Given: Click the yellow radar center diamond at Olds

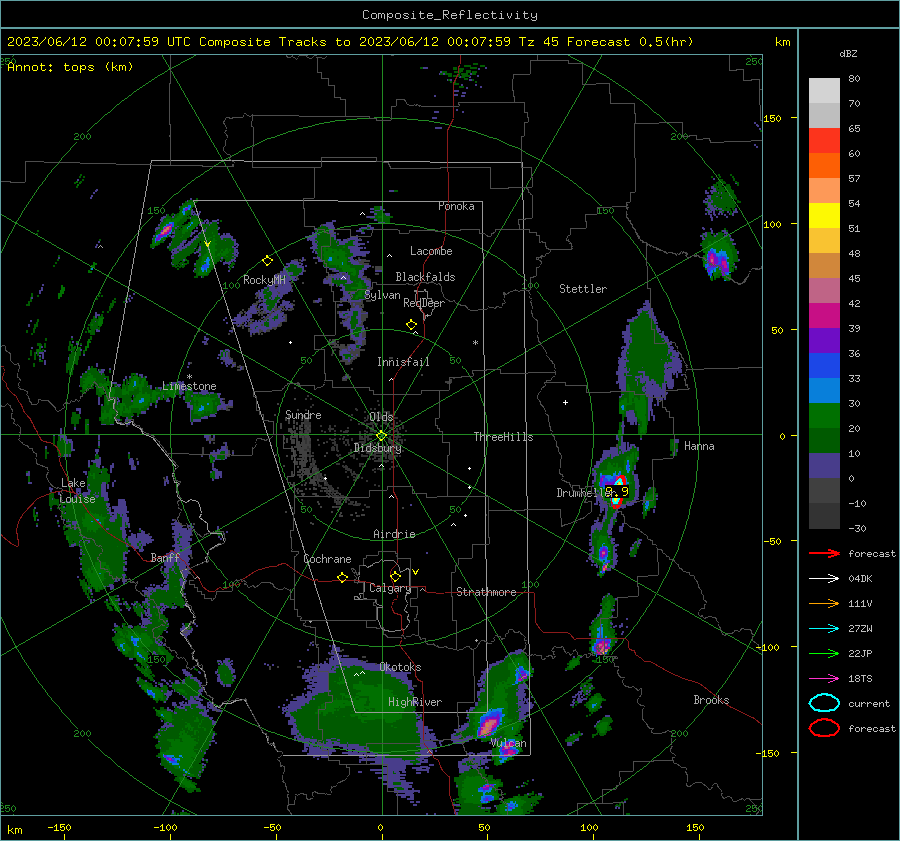Looking at the screenshot, I should point(381,436).
